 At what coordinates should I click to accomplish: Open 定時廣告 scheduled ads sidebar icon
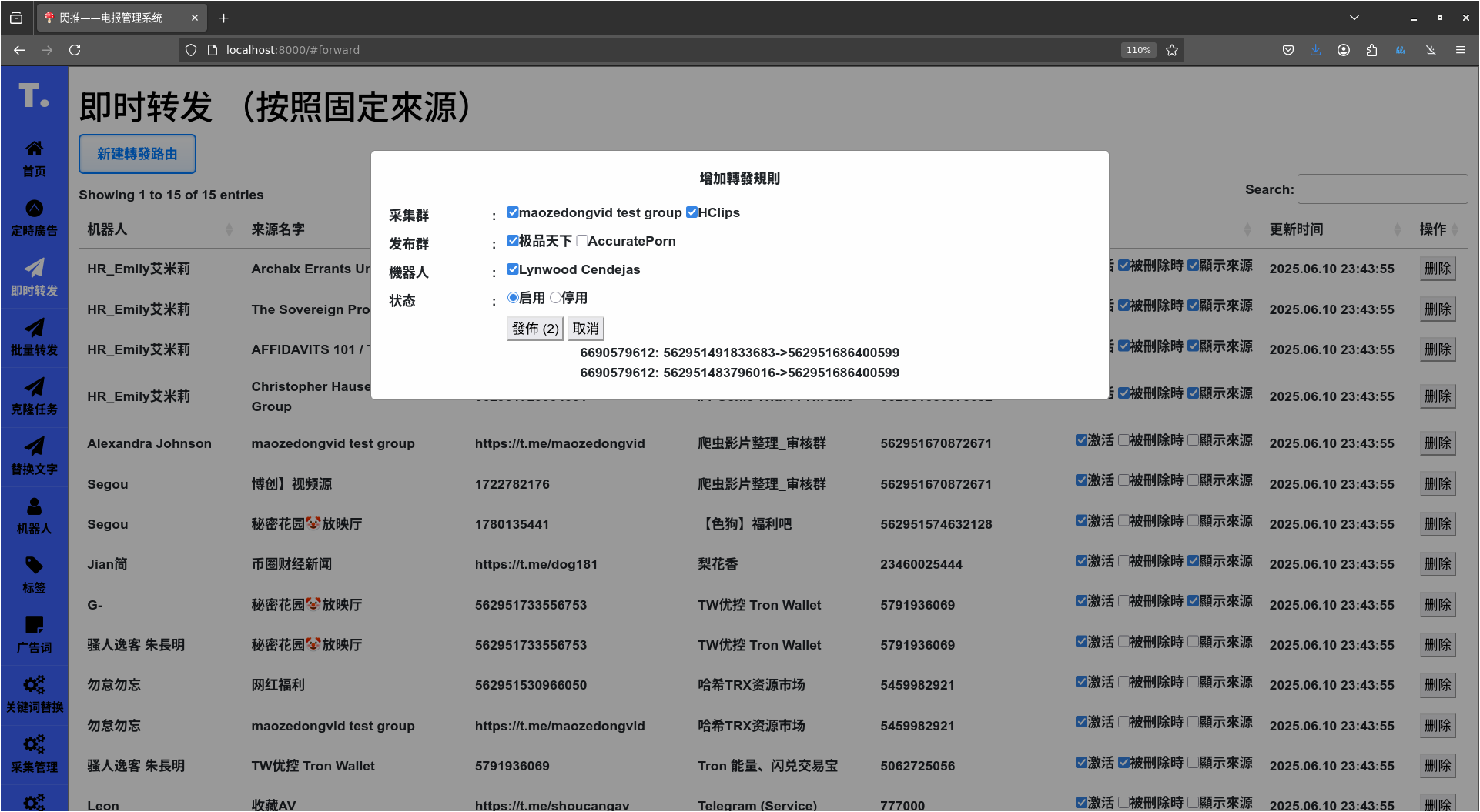(34, 218)
